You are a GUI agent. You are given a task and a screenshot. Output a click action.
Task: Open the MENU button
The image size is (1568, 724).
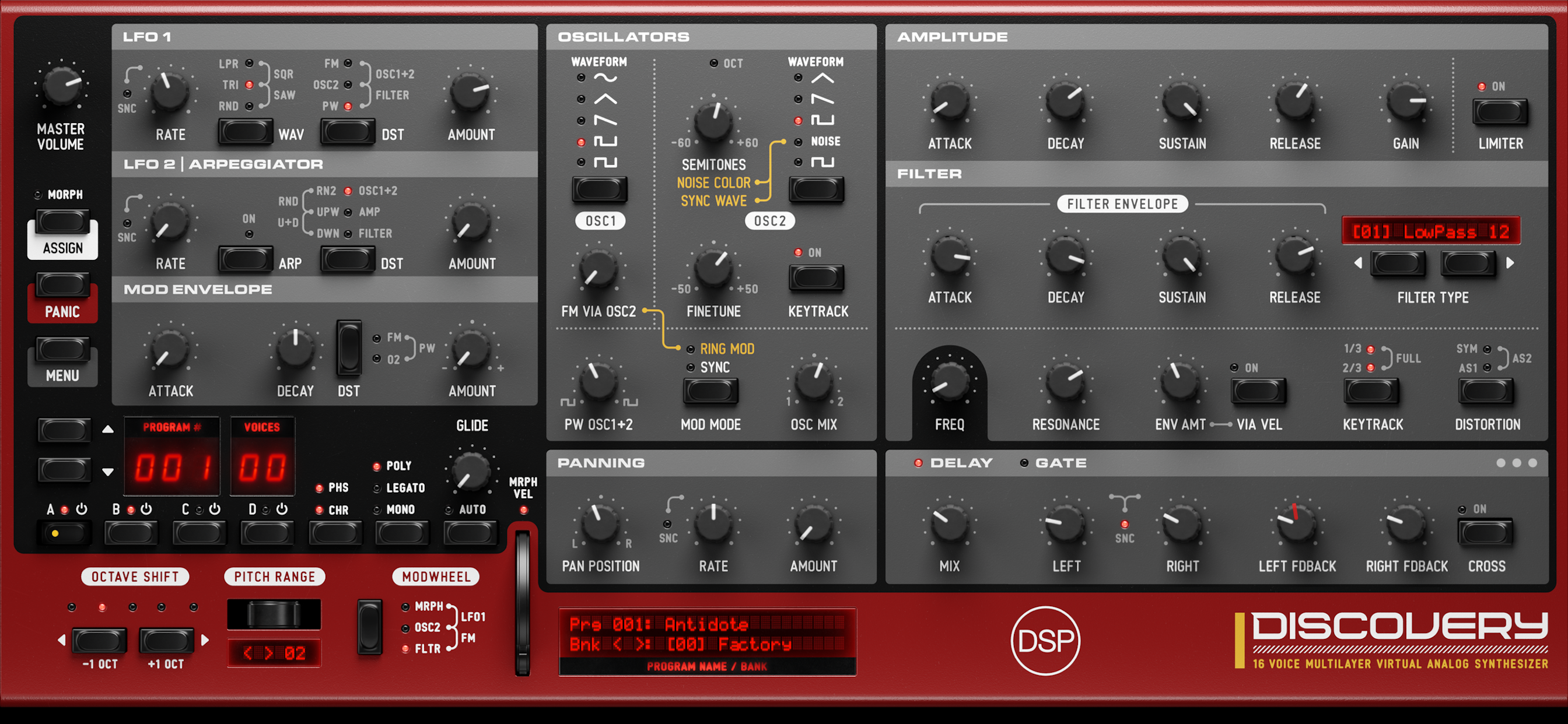click(x=62, y=349)
